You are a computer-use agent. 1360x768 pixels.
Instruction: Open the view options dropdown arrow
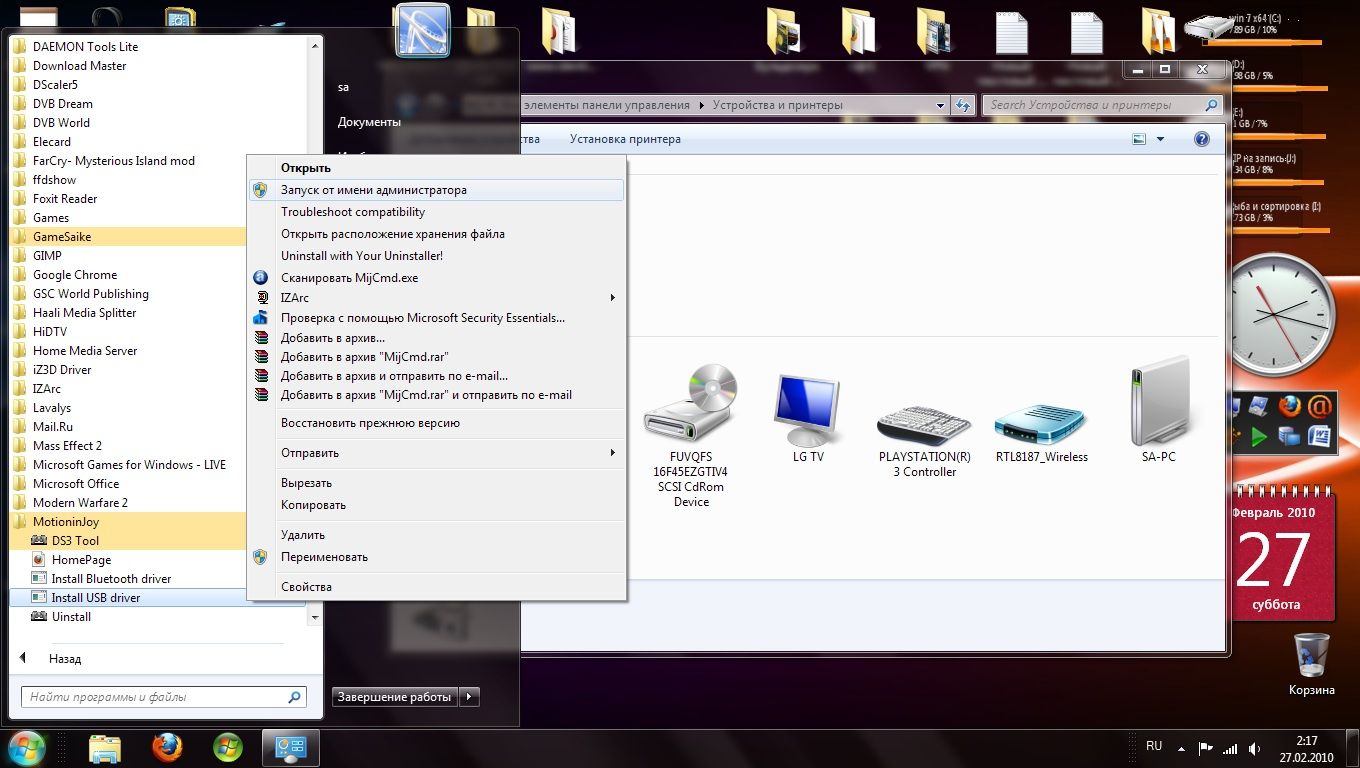pyautogui.click(x=1160, y=140)
